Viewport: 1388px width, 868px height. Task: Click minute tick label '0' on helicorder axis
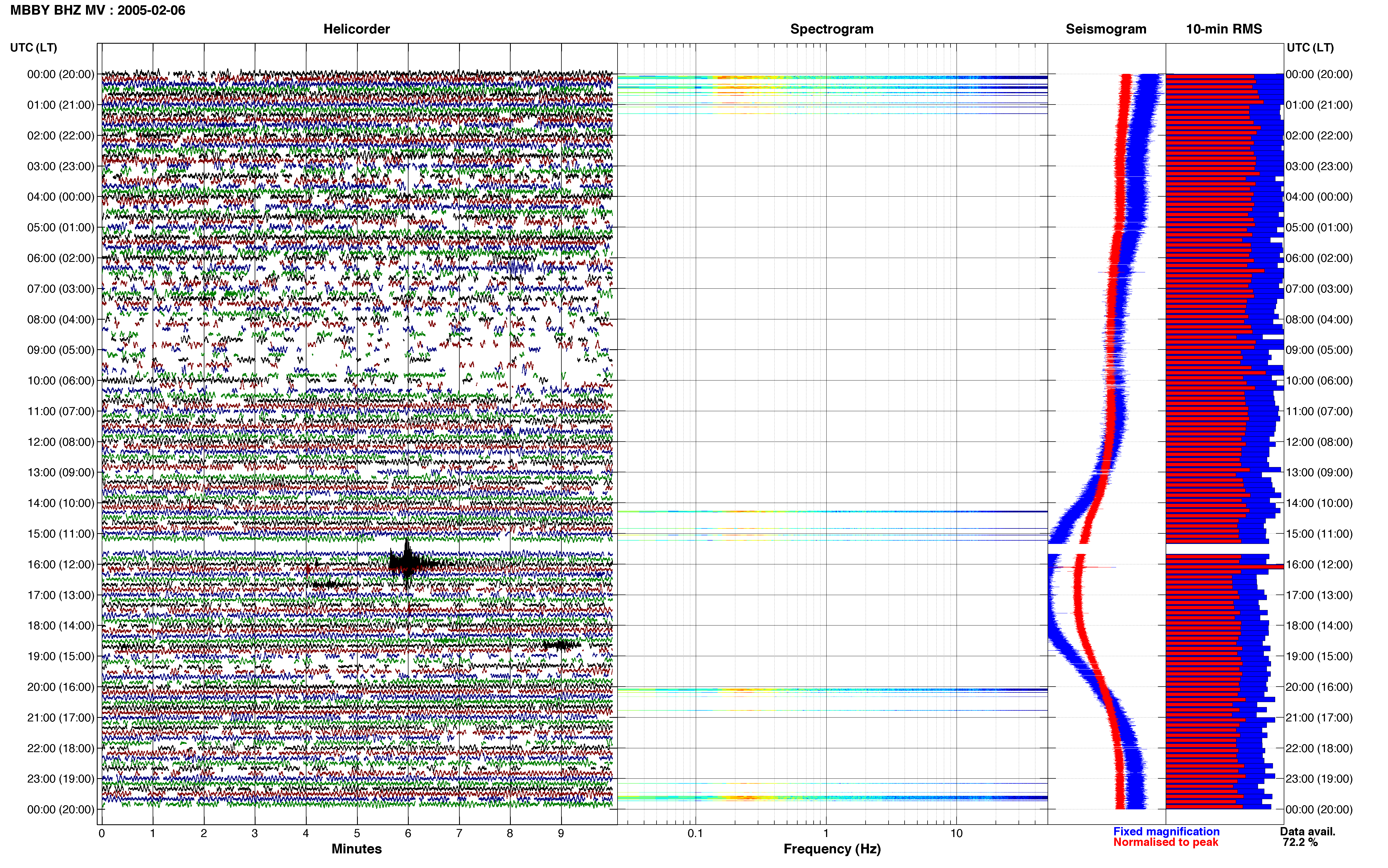click(x=101, y=833)
